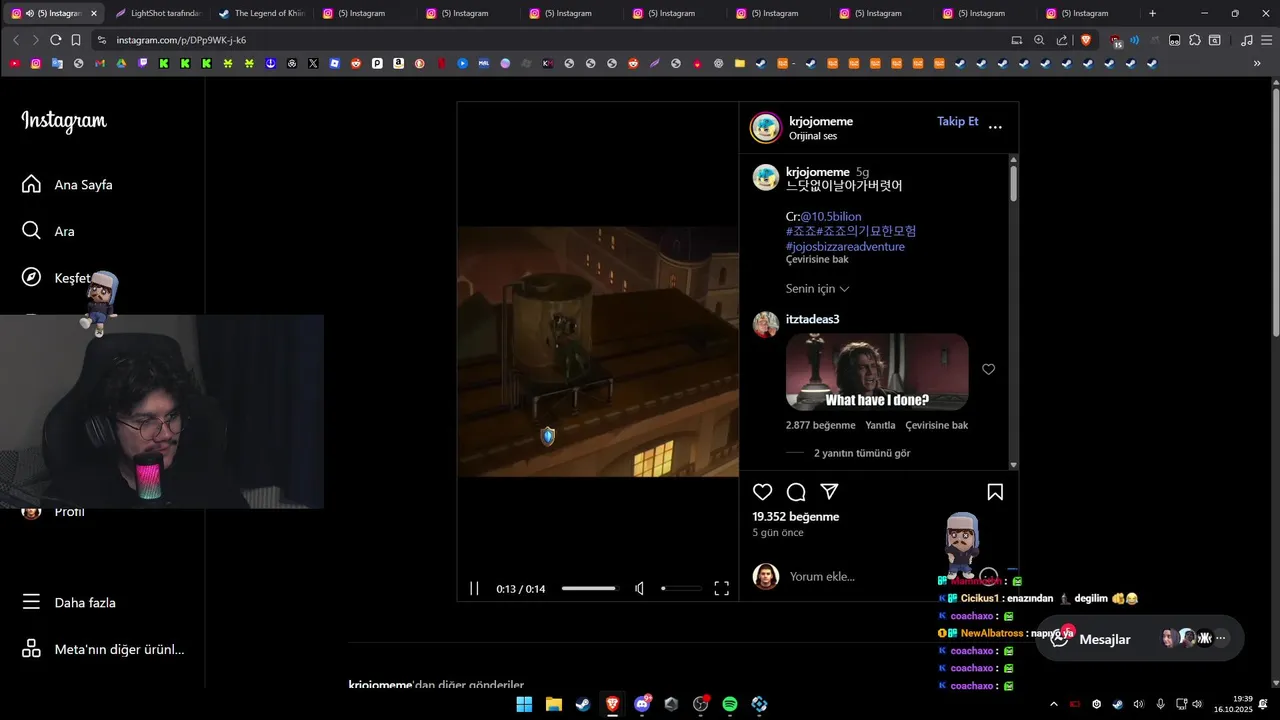This screenshot has width=1280, height=720.
Task: Close the active Instagram tab
Action: [x=94, y=13]
